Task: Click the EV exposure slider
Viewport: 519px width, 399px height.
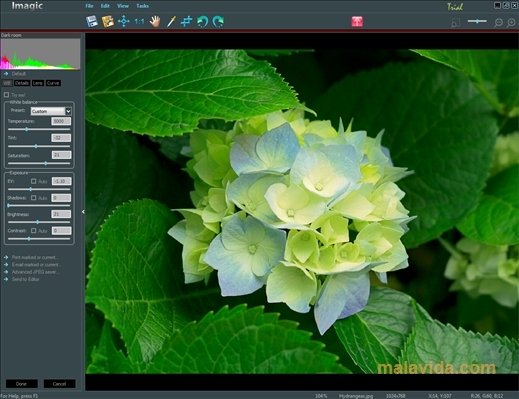Action: (x=39, y=189)
